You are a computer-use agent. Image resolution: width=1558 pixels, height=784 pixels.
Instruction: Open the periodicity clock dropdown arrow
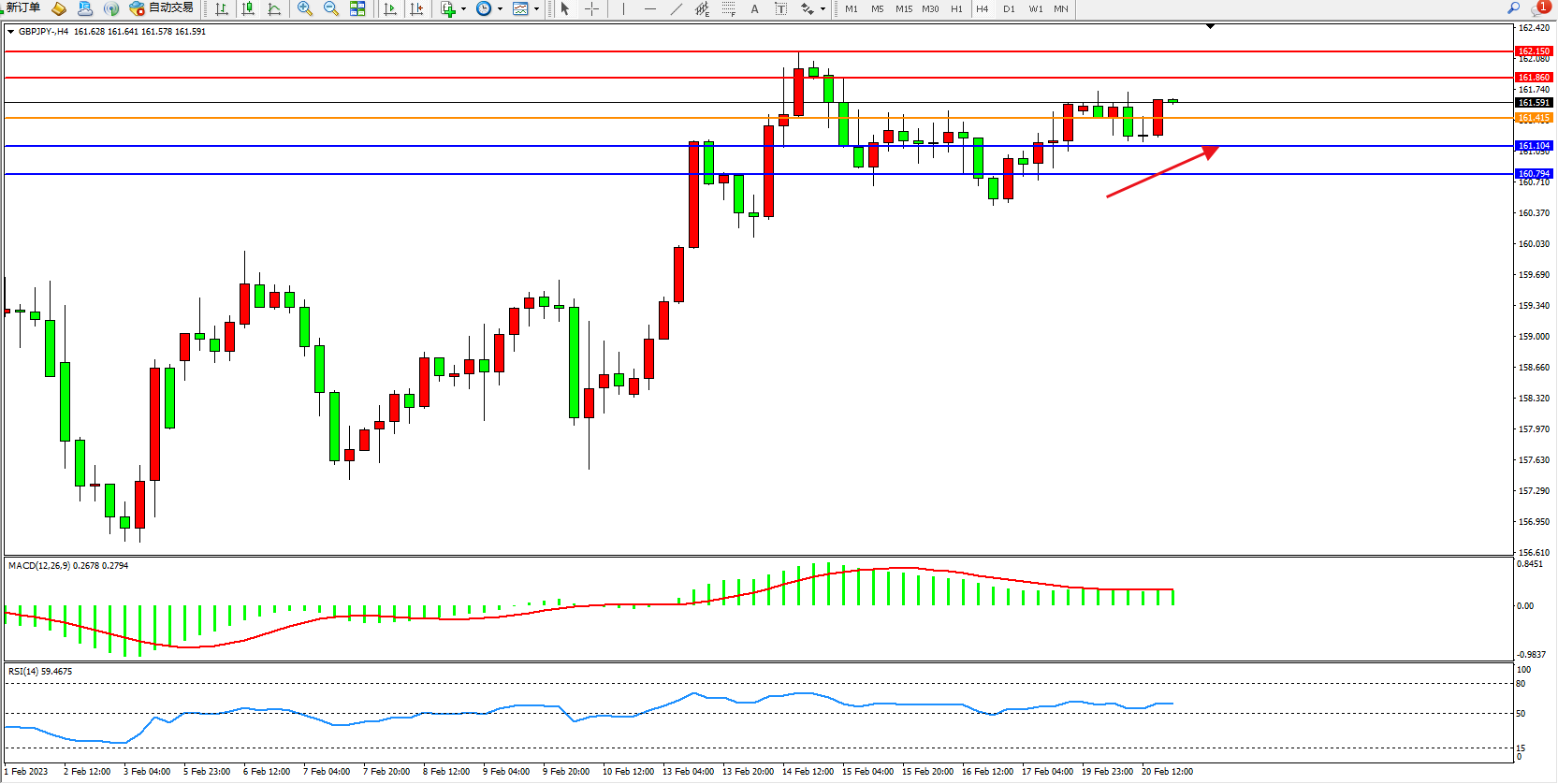coord(500,9)
